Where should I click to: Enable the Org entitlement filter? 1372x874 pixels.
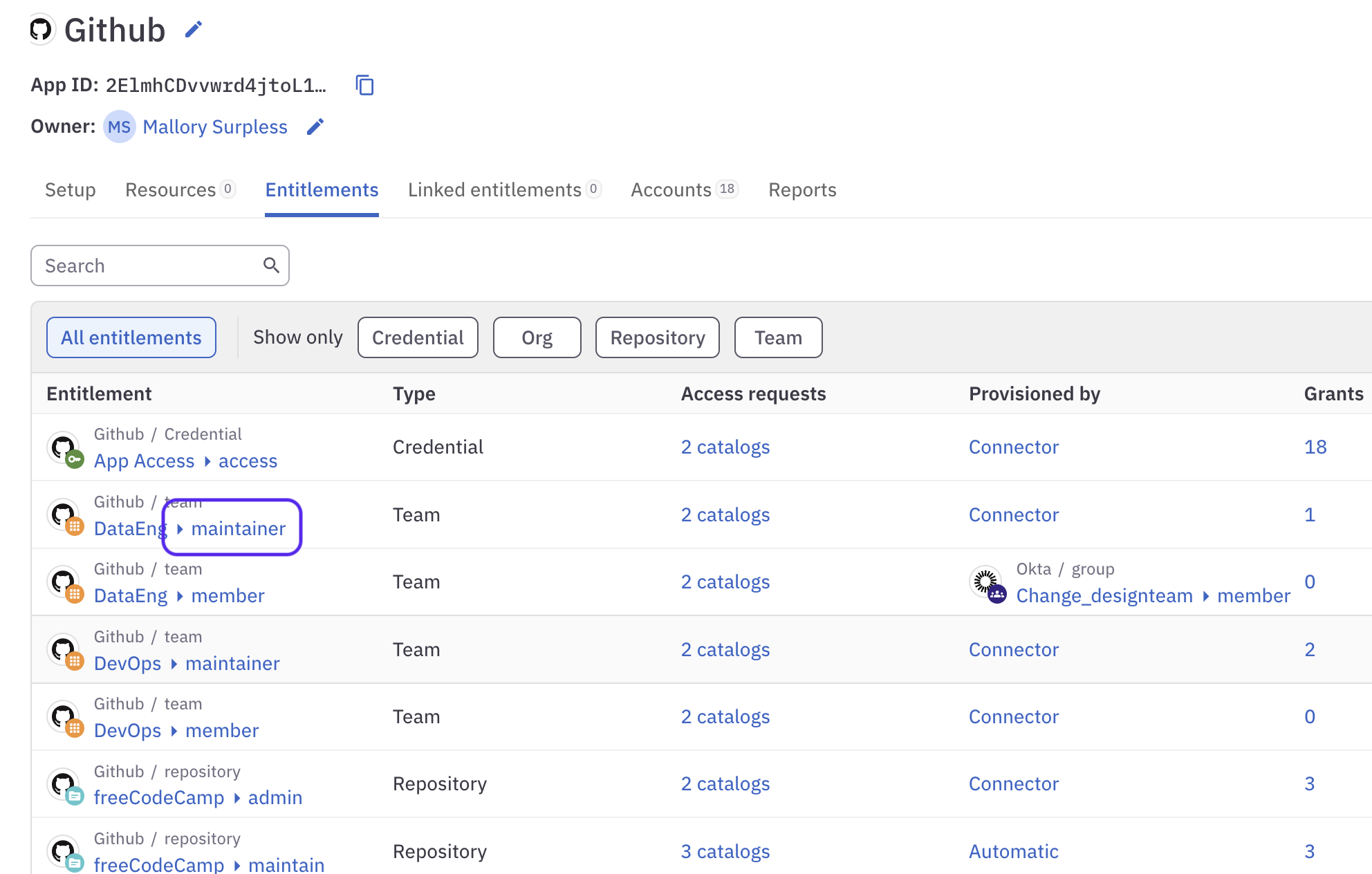tap(537, 337)
